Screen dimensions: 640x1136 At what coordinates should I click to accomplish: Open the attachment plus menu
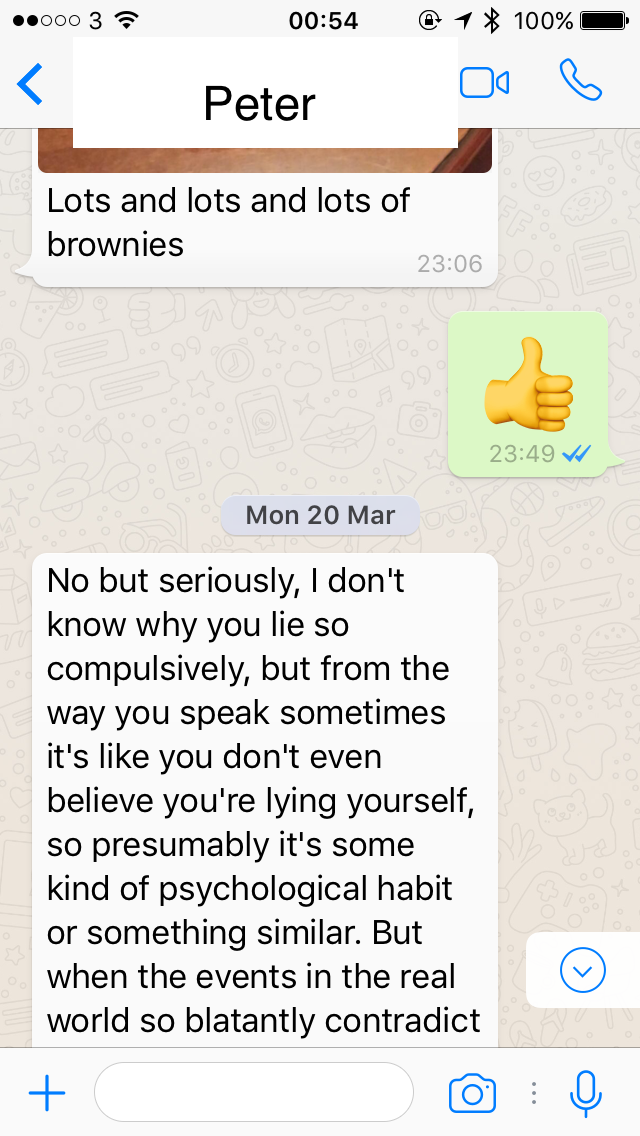click(x=47, y=1093)
